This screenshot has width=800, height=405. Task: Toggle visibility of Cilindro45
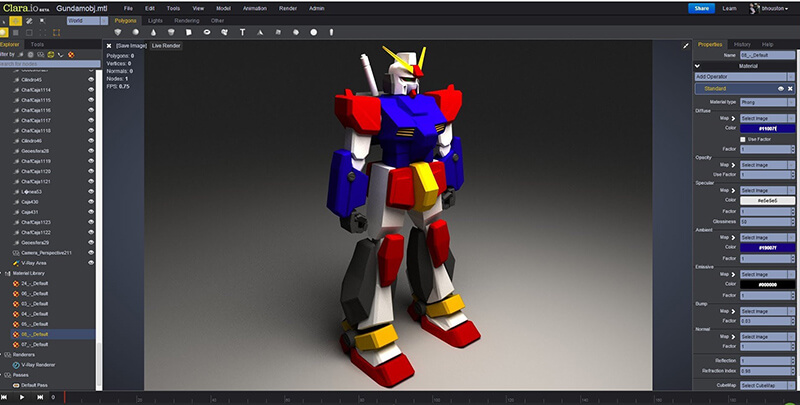[x=91, y=80]
